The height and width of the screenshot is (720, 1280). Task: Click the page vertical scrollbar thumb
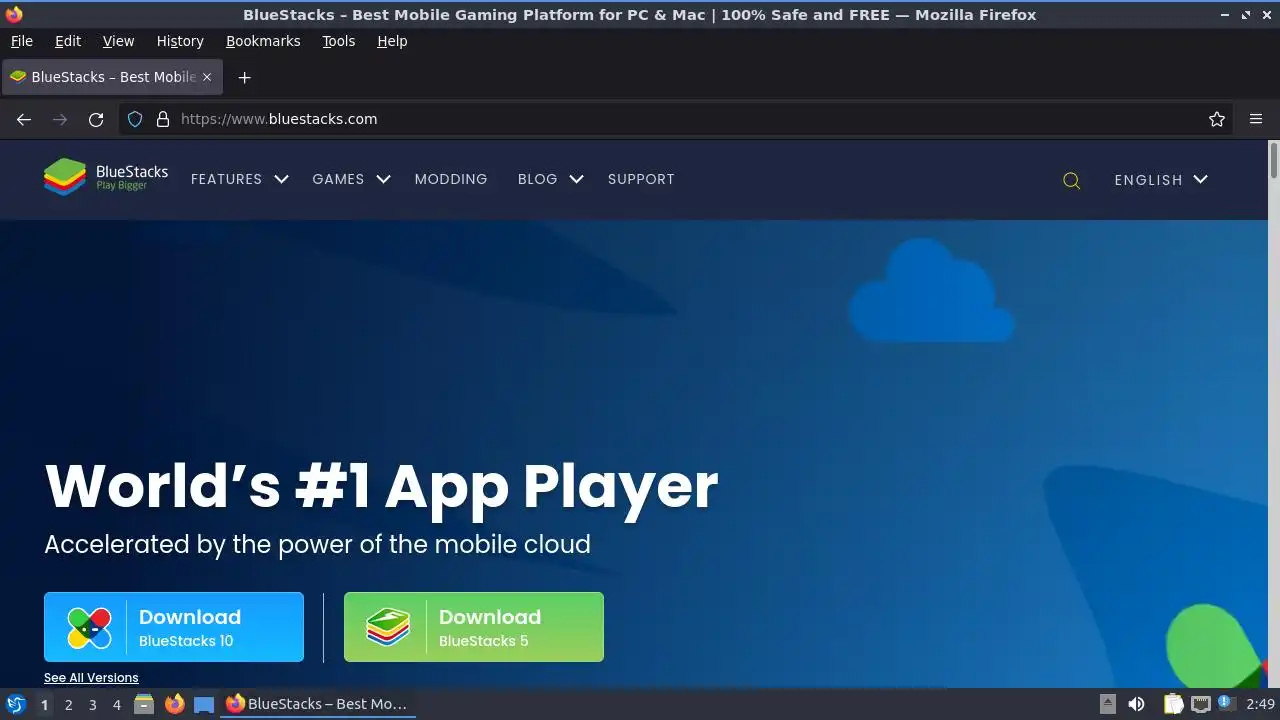[1273, 161]
